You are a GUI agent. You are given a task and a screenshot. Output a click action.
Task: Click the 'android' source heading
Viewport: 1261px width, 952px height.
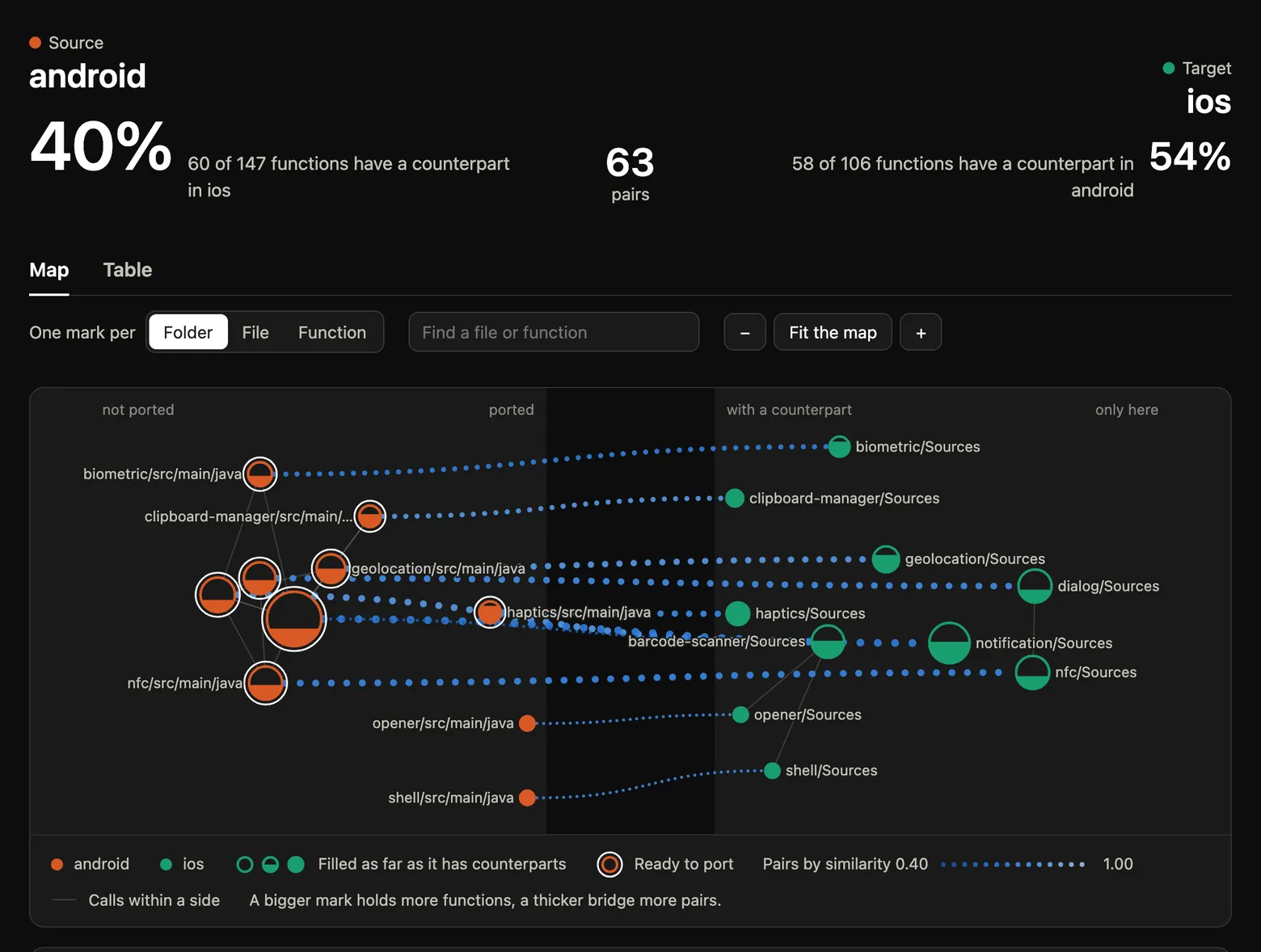(x=87, y=76)
